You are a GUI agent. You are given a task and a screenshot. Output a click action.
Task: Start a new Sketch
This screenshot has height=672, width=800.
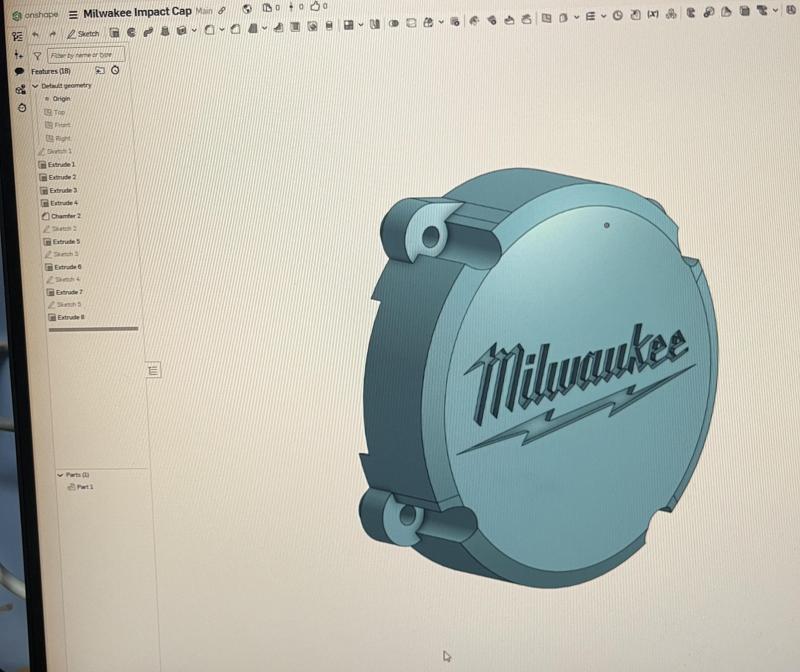[83, 34]
